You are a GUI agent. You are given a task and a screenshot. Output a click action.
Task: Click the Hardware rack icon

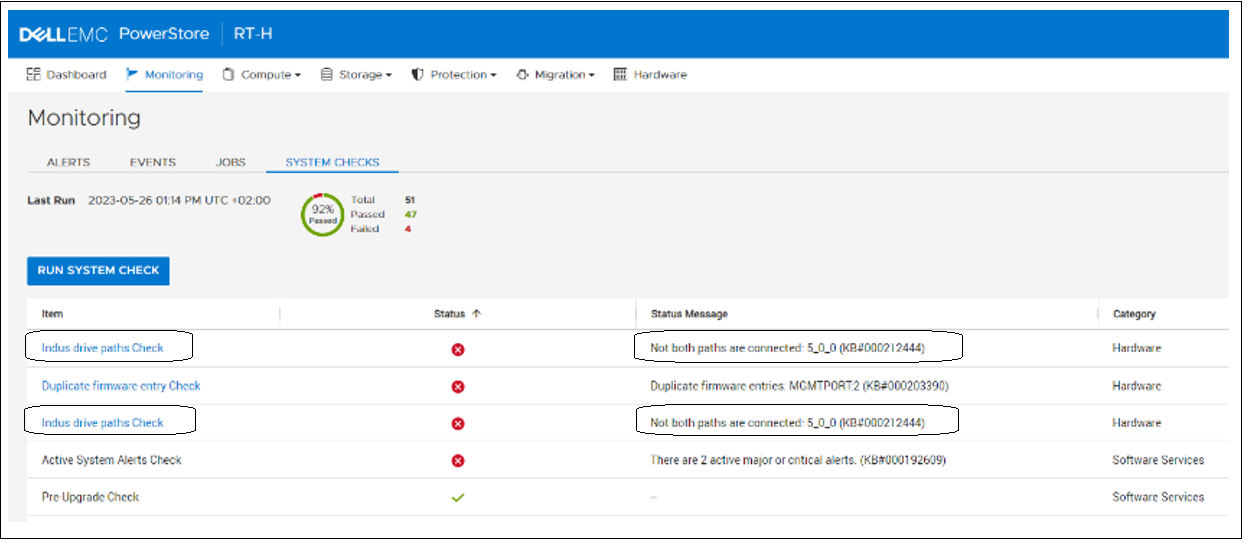pos(620,75)
